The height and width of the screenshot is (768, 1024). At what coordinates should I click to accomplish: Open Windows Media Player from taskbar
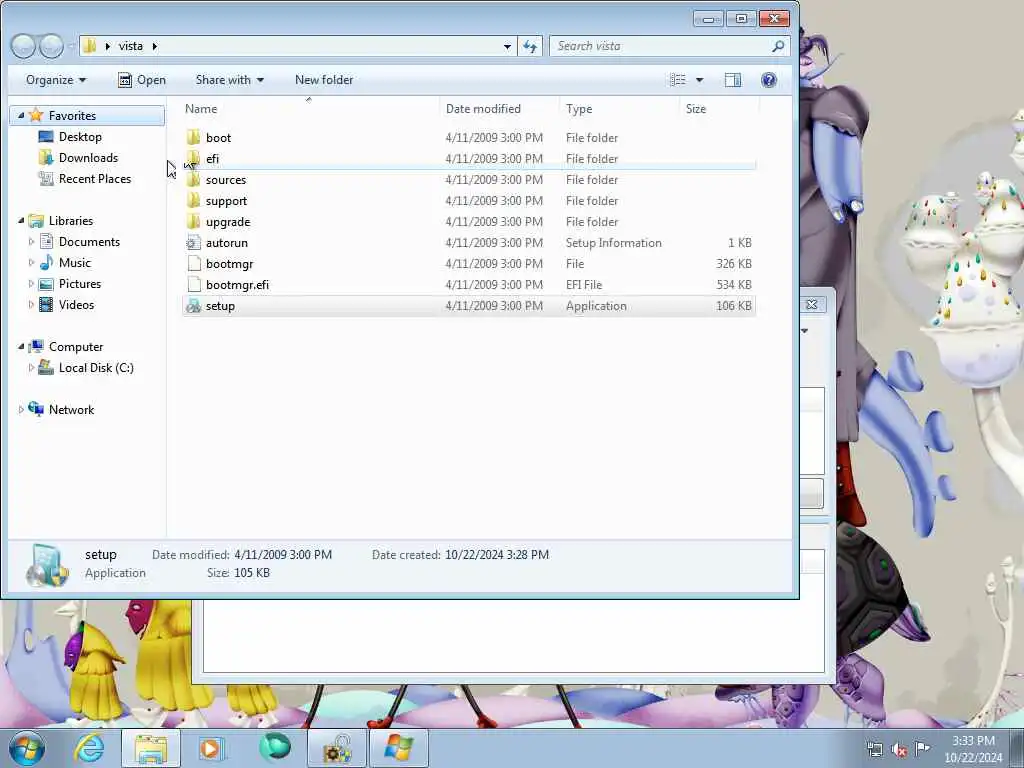click(x=211, y=748)
